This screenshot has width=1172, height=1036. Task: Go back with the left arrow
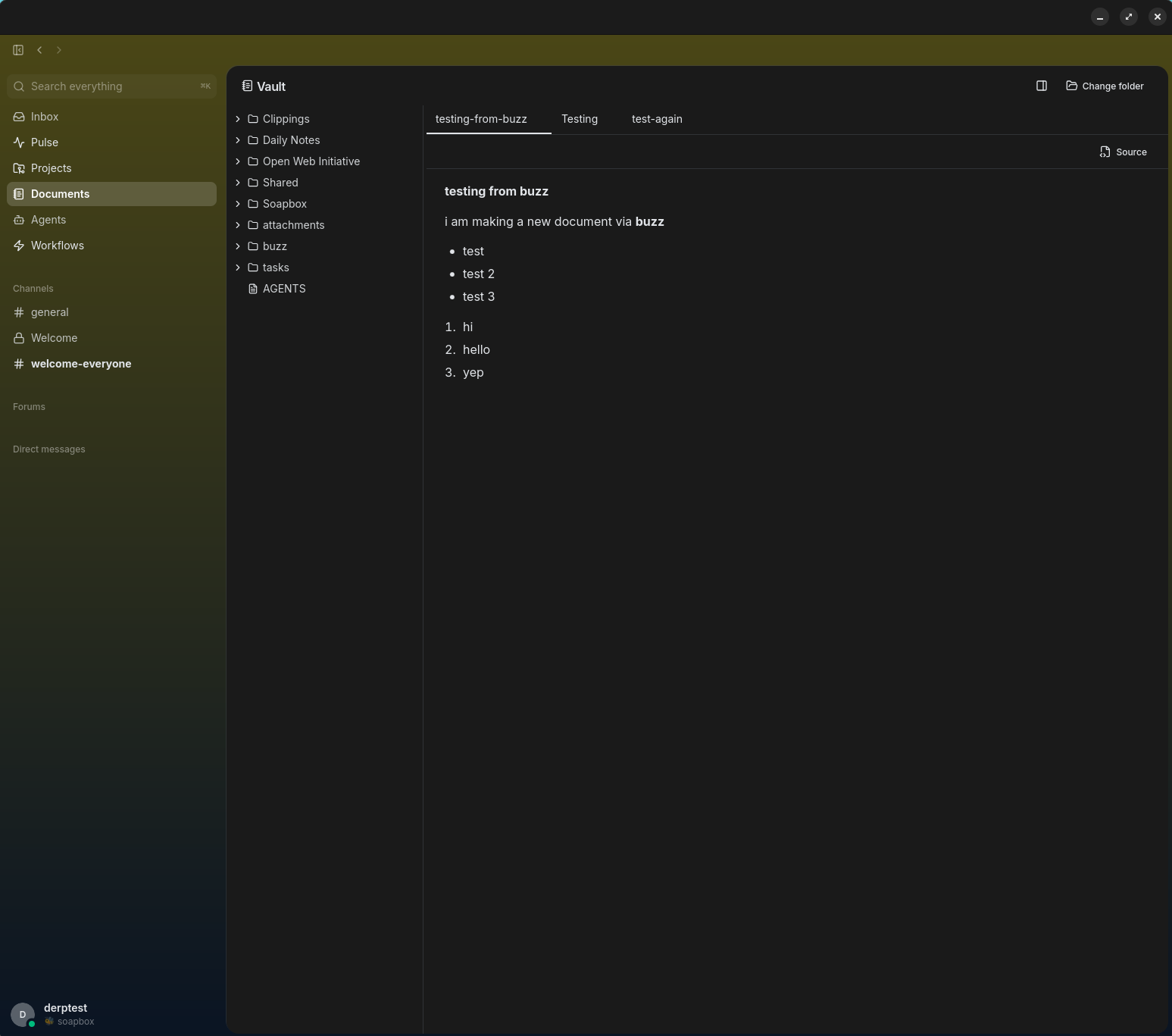[x=39, y=50]
